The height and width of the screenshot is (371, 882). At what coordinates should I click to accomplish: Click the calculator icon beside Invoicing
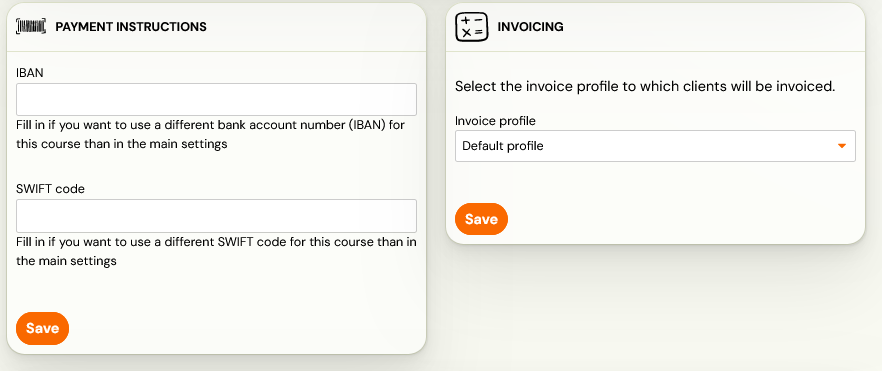[x=471, y=27]
